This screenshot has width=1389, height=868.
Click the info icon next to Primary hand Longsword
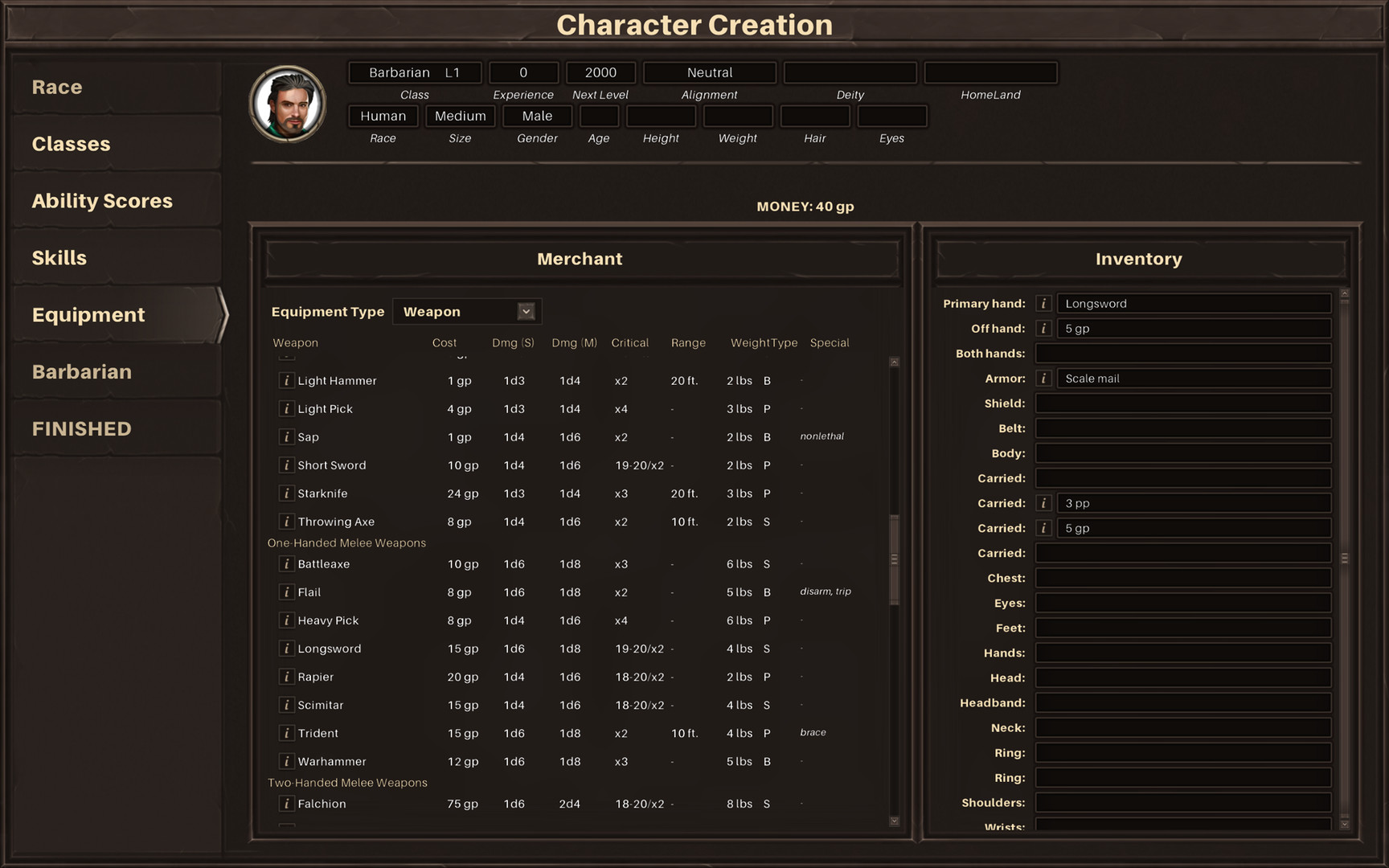[x=1043, y=303]
